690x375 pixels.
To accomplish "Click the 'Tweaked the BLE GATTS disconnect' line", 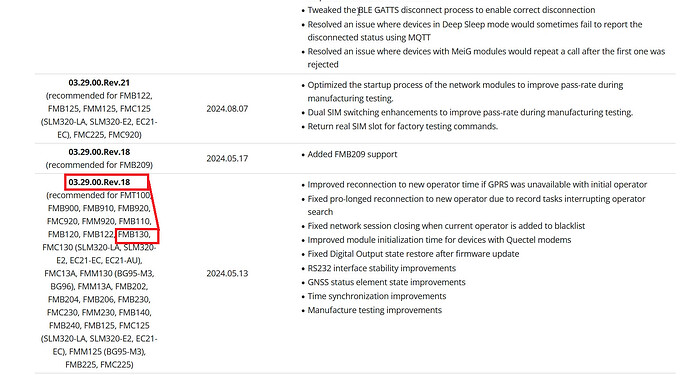I will point(451,10).
